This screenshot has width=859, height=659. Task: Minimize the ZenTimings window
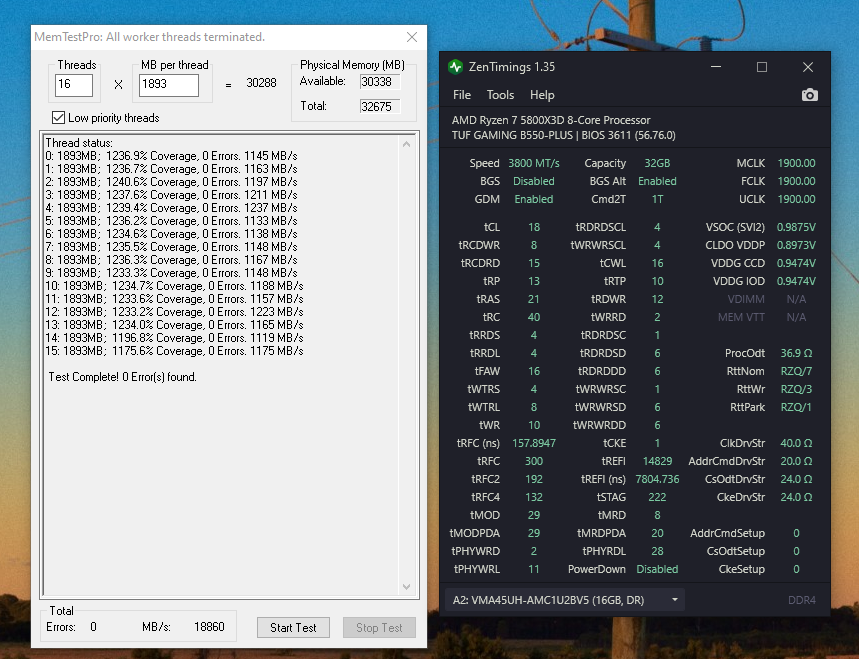[x=715, y=67]
